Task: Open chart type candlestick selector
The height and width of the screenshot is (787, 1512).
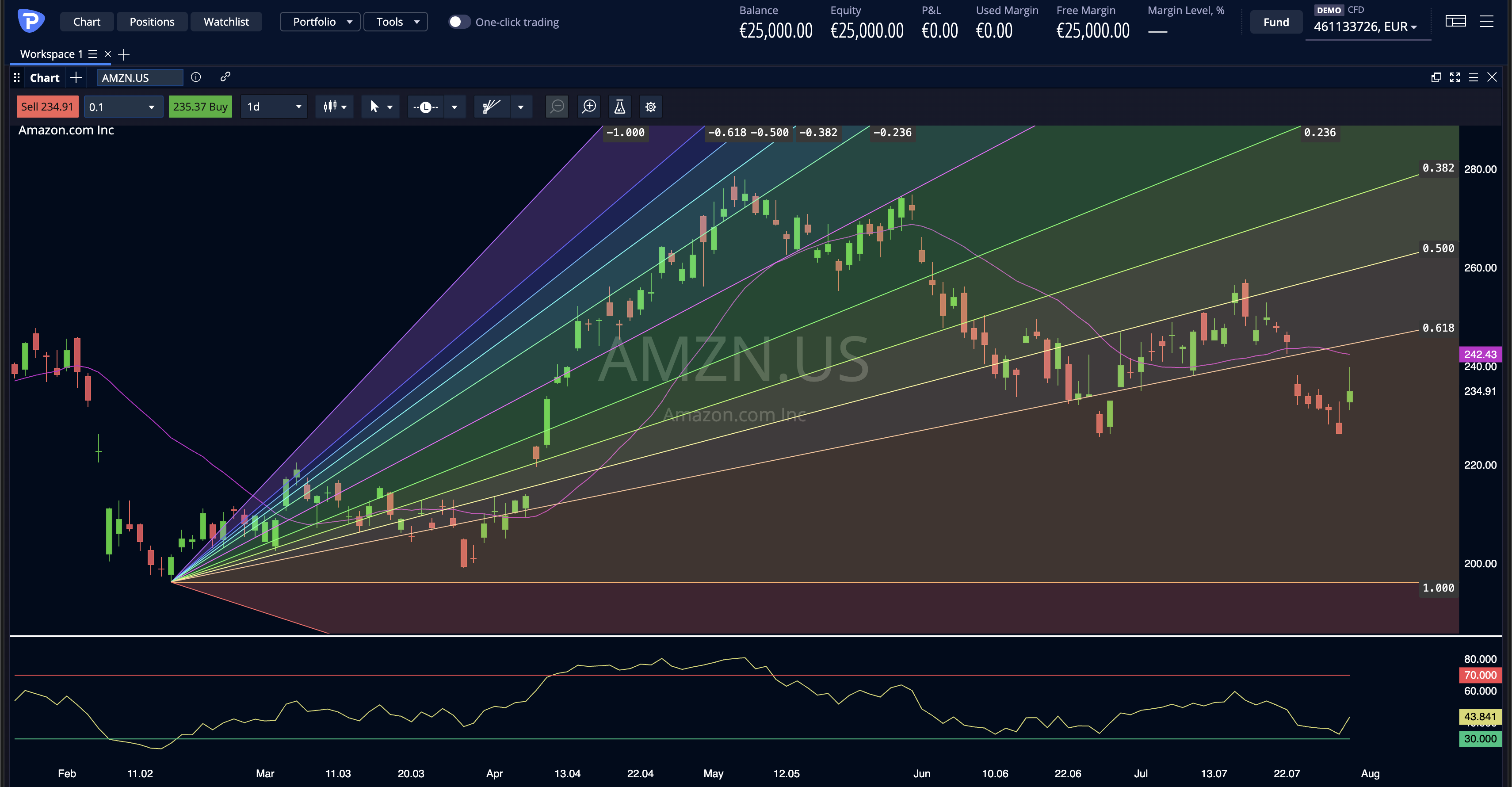Action: click(335, 107)
